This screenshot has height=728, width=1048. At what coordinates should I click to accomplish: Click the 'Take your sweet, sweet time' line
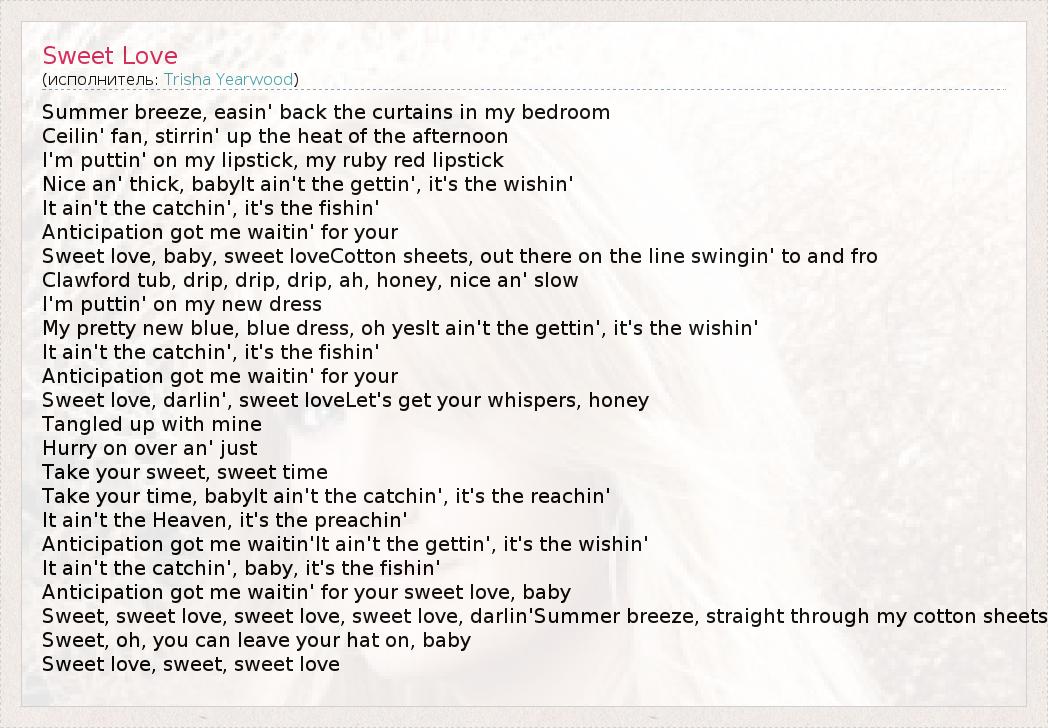185,472
